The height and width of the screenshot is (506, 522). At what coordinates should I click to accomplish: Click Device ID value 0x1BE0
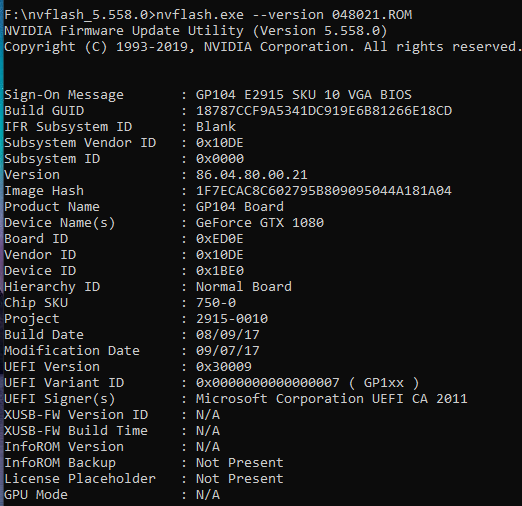(220, 271)
